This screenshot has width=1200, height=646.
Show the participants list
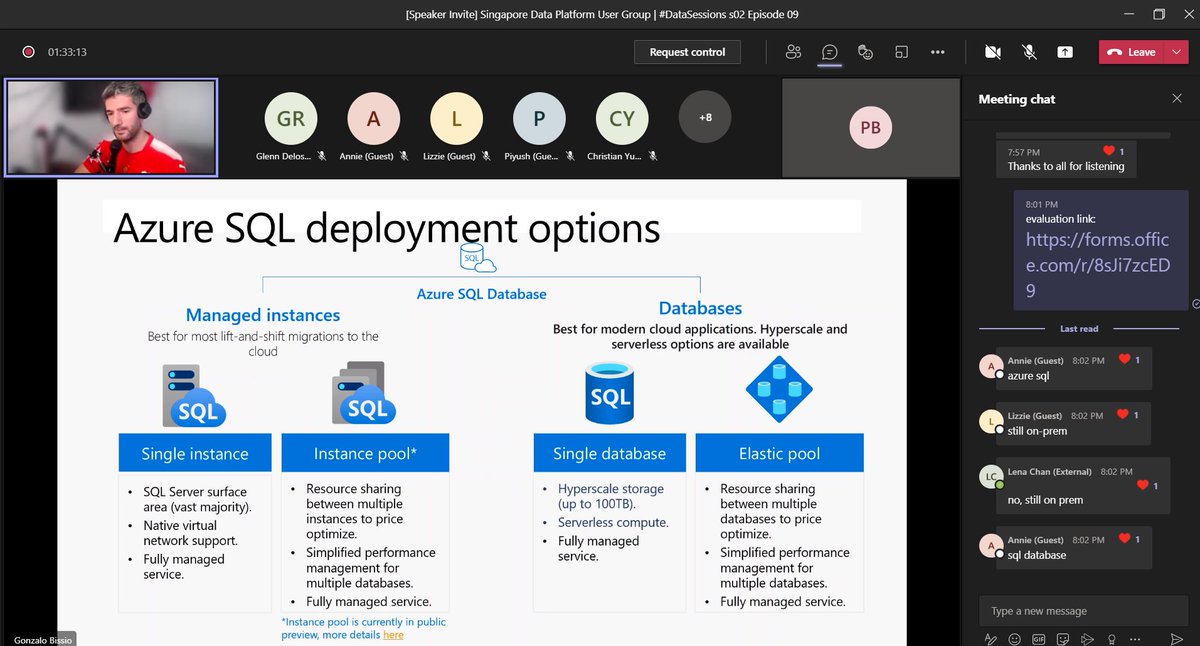pos(794,52)
